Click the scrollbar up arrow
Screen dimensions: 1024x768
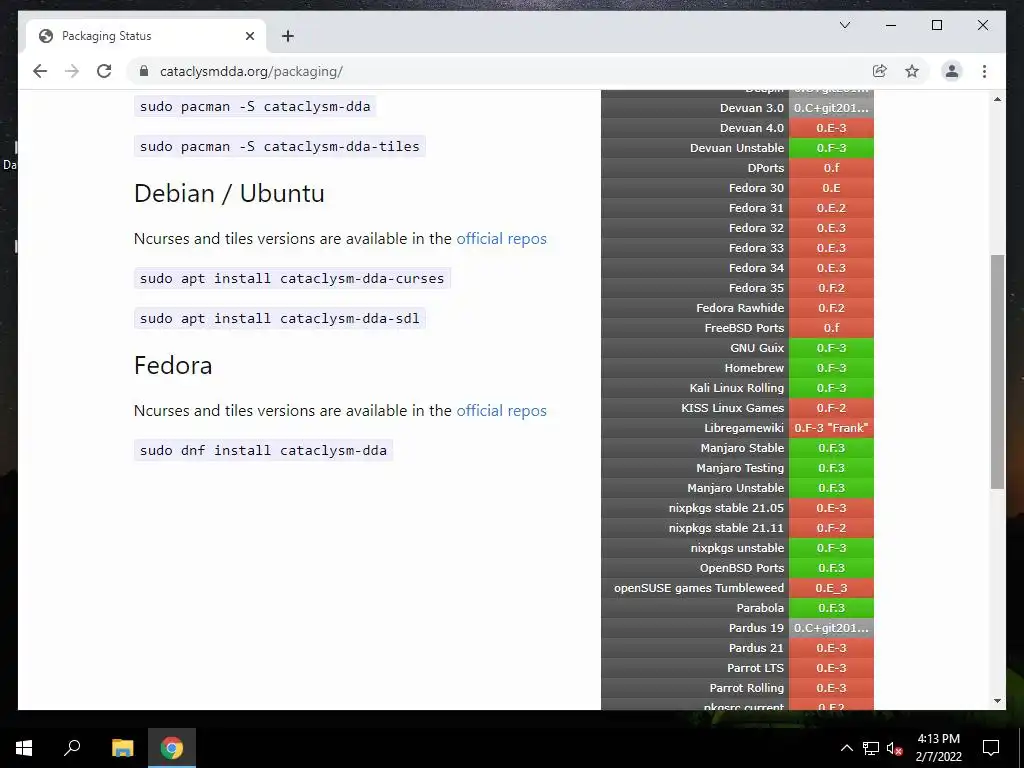pos(997,99)
